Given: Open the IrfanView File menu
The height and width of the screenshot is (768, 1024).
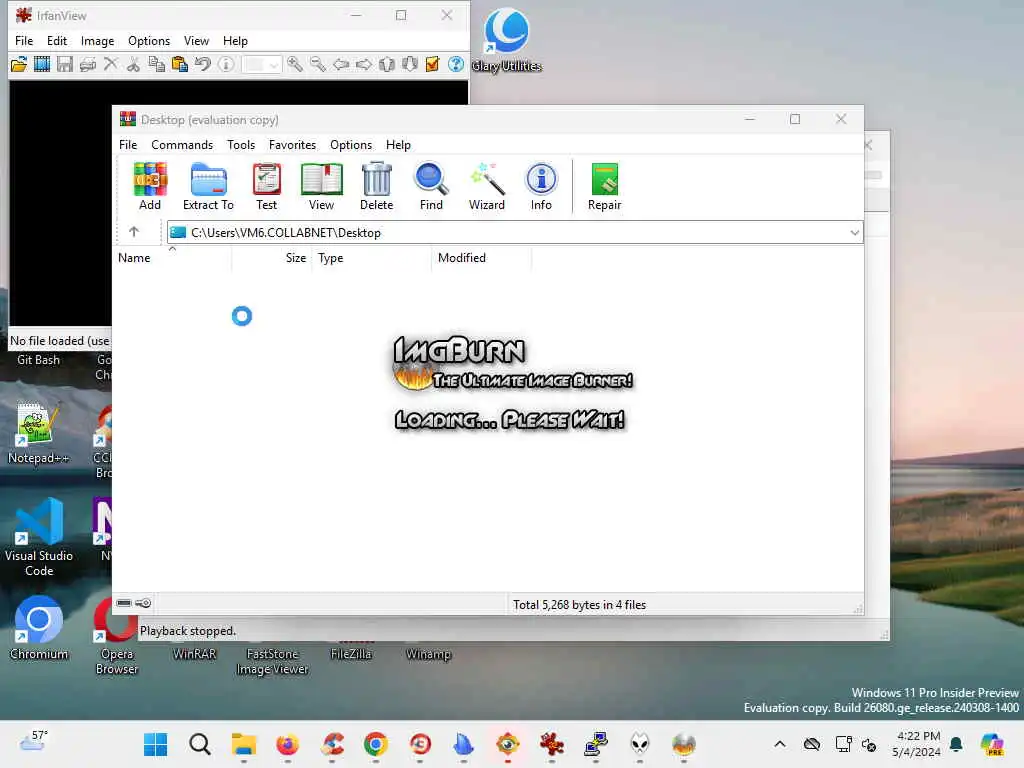Looking at the screenshot, I should pos(24,40).
